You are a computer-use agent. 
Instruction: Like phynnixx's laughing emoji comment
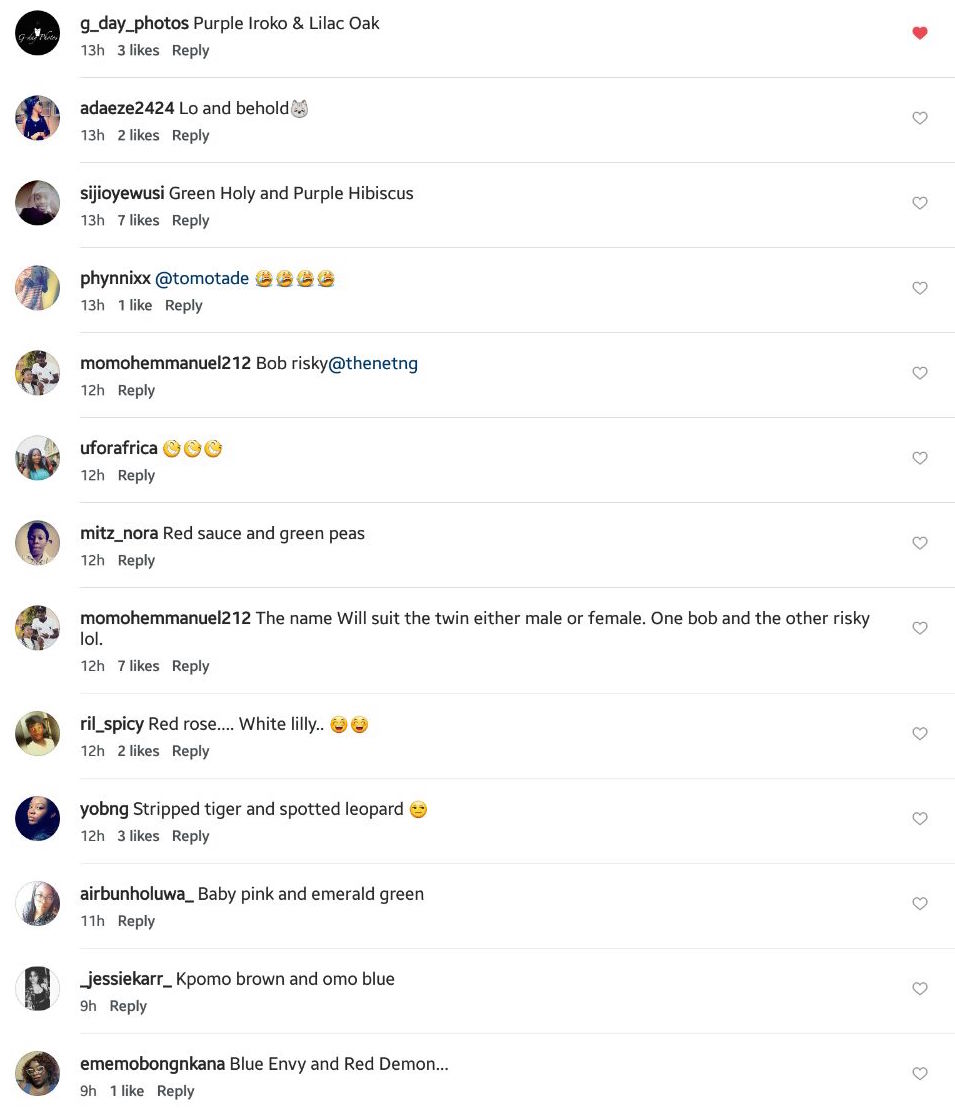(920, 288)
